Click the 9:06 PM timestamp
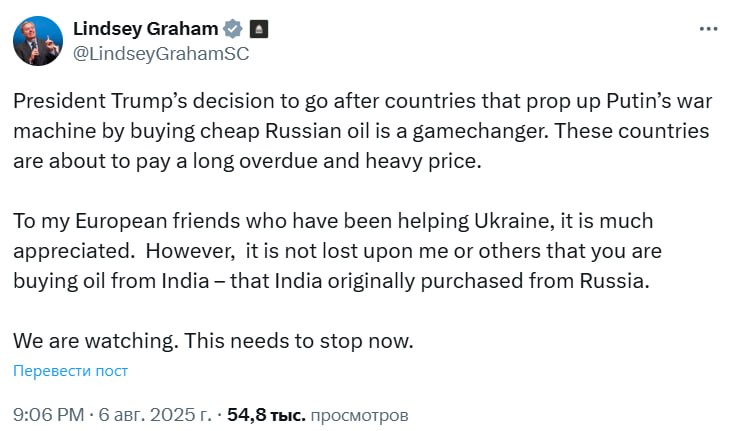Image resolution: width=732 pixels, height=431 pixels. [x=46, y=413]
